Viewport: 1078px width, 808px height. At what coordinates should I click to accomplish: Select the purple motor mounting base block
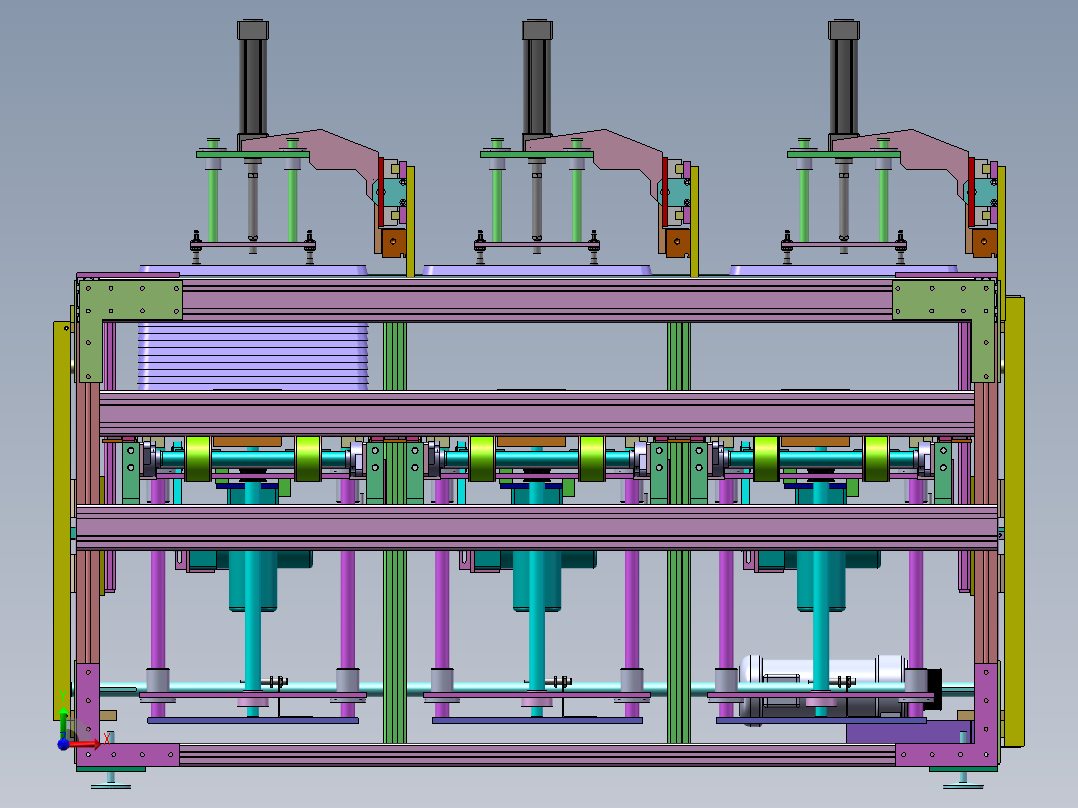909,732
